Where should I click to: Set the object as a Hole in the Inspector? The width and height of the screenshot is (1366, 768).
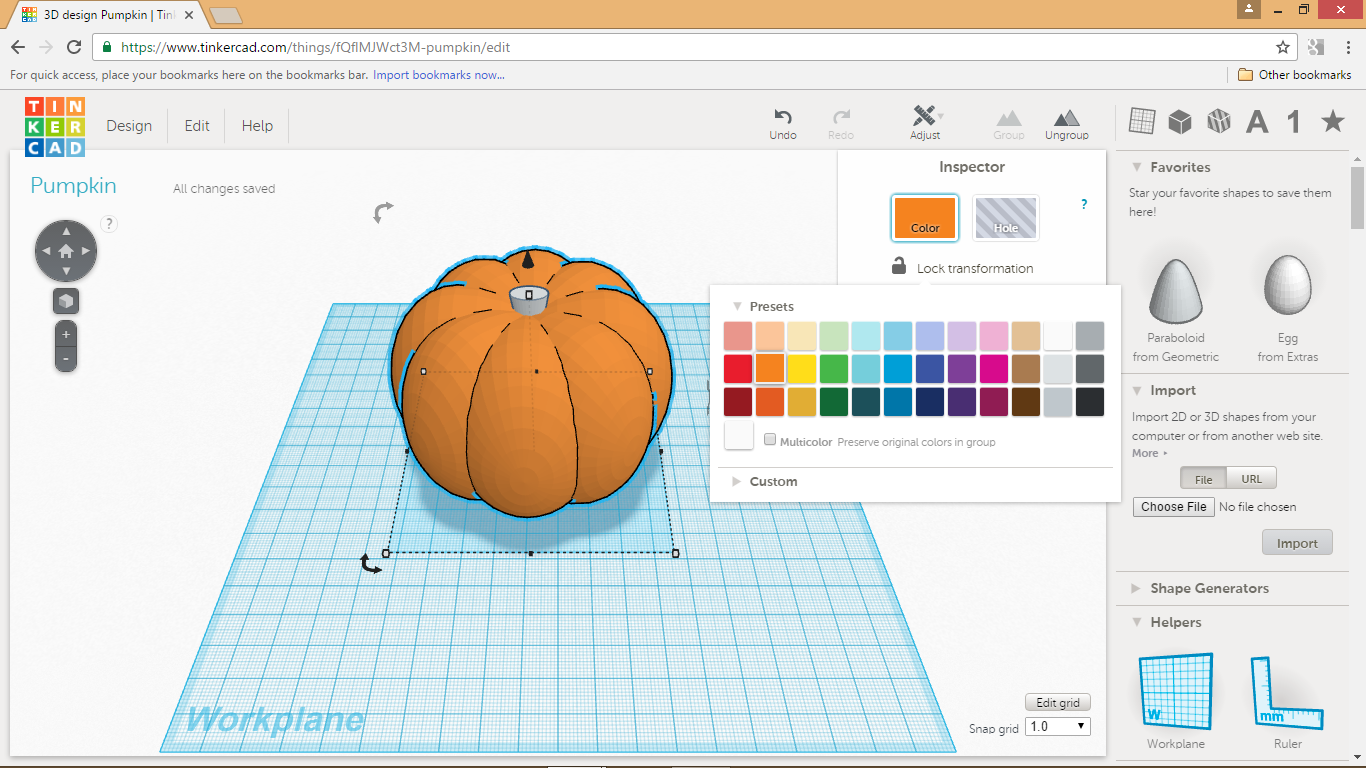coord(1006,217)
